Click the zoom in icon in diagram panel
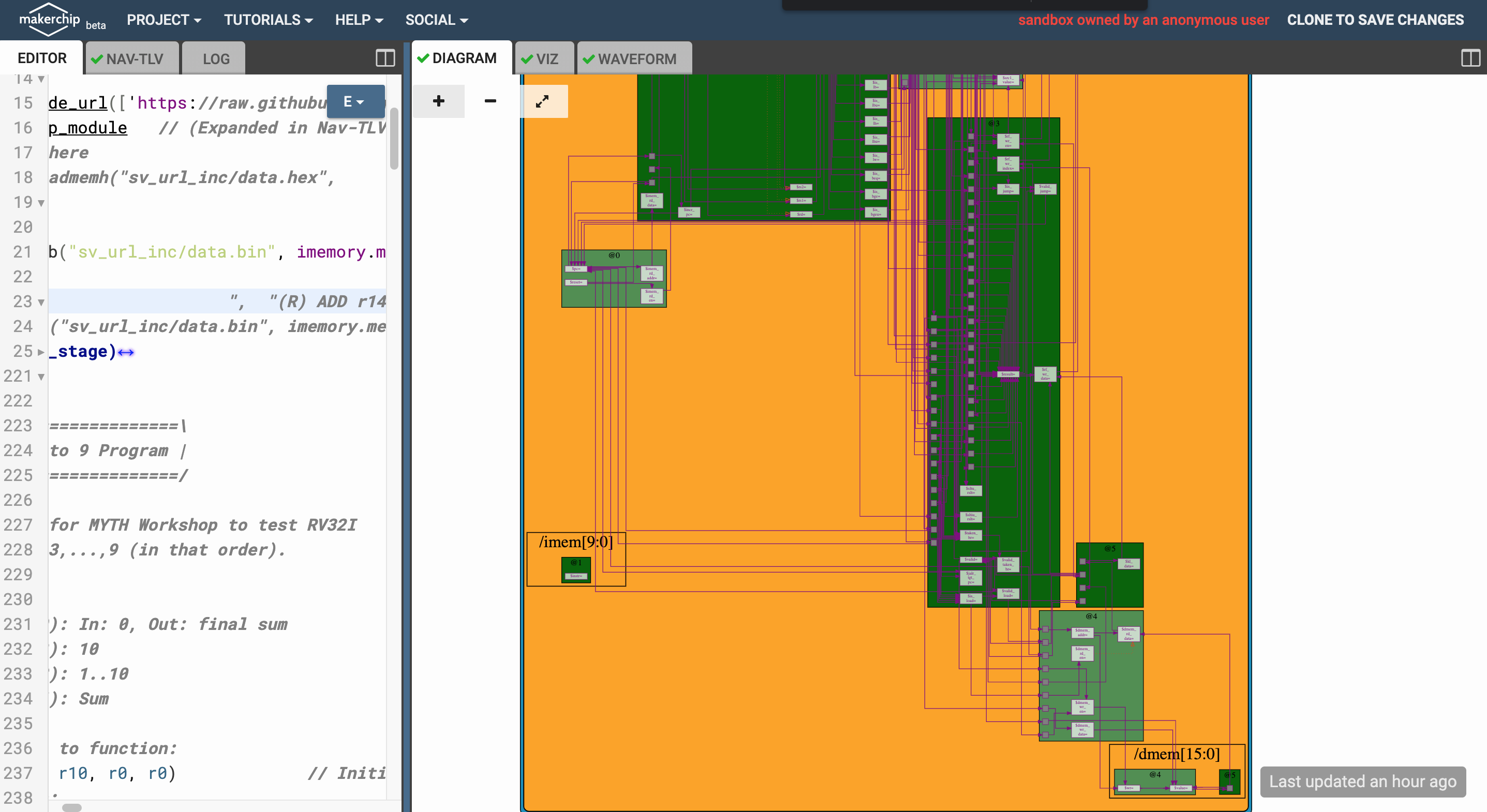1487x812 pixels. [438, 100]
